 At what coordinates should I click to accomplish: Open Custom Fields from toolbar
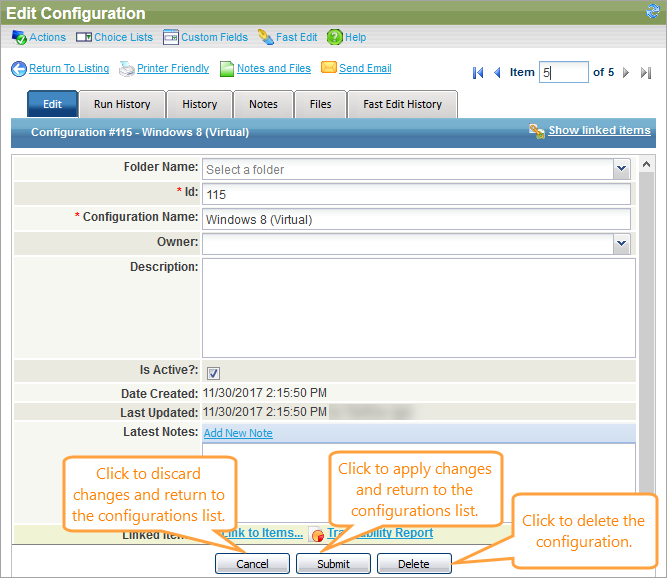[x=170, y=37]
